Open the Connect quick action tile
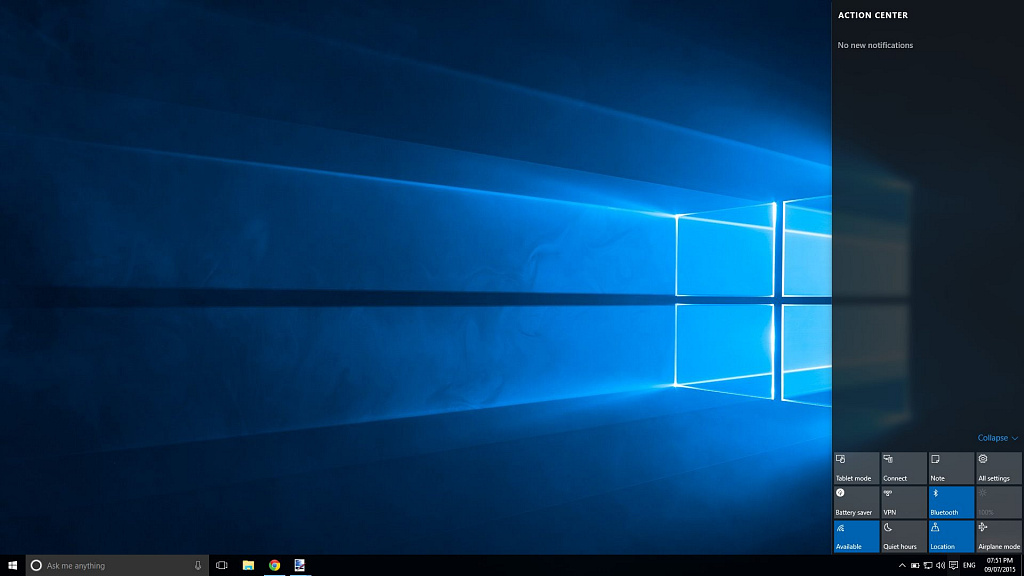This screenshot has height=576, width=1024. click(x=904, y=468)
